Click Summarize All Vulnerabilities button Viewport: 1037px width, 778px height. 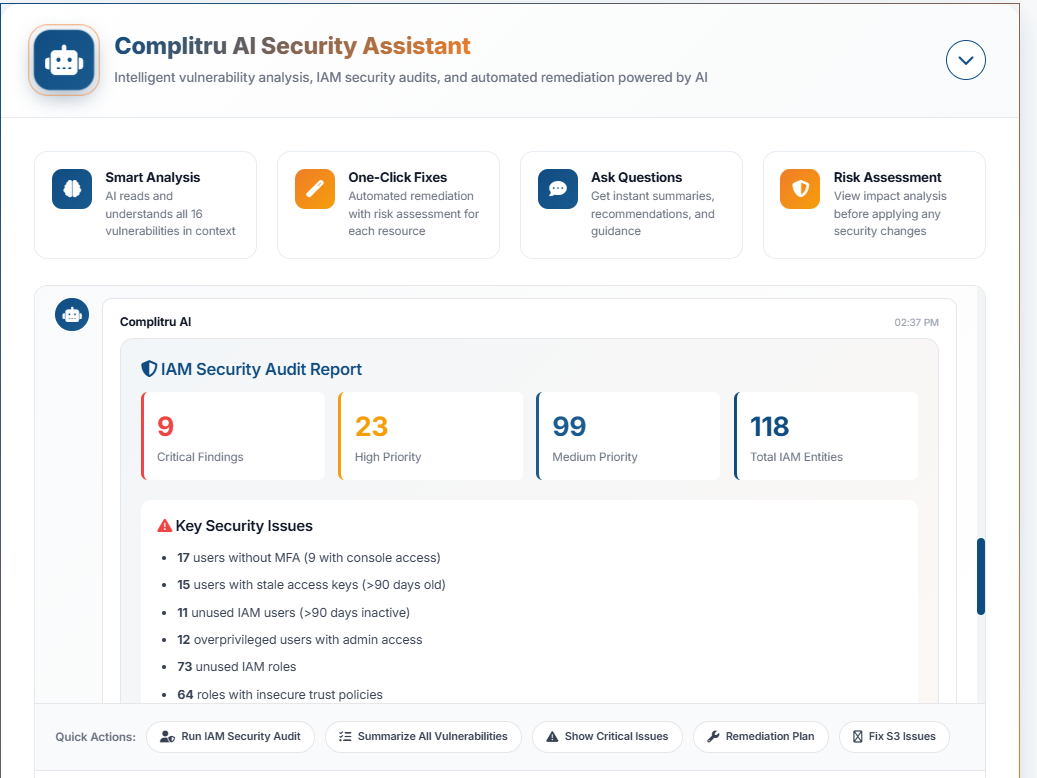coord(423,736)
